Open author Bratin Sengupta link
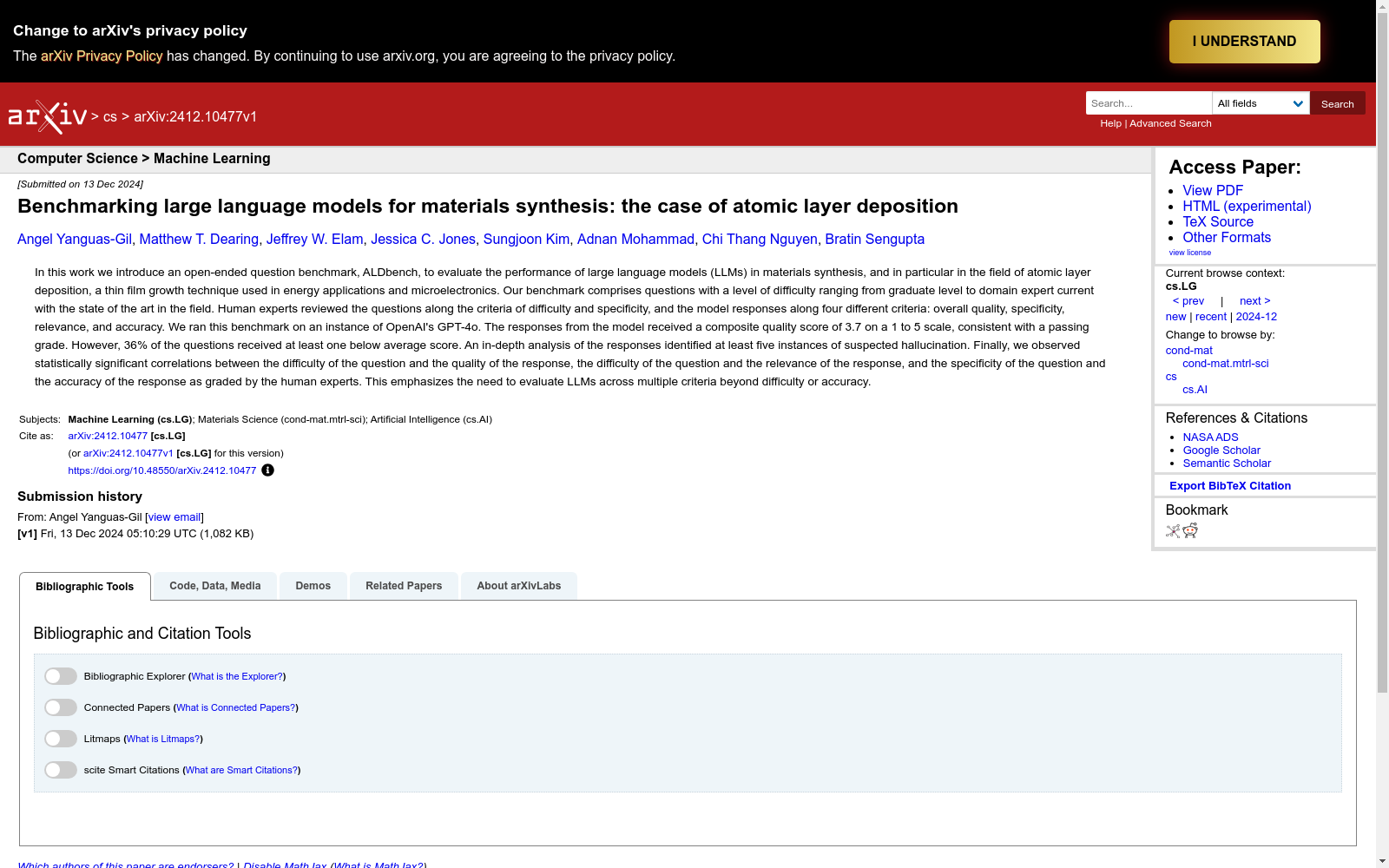Screen dimensions: 1389x868 [x=875, y=240]
